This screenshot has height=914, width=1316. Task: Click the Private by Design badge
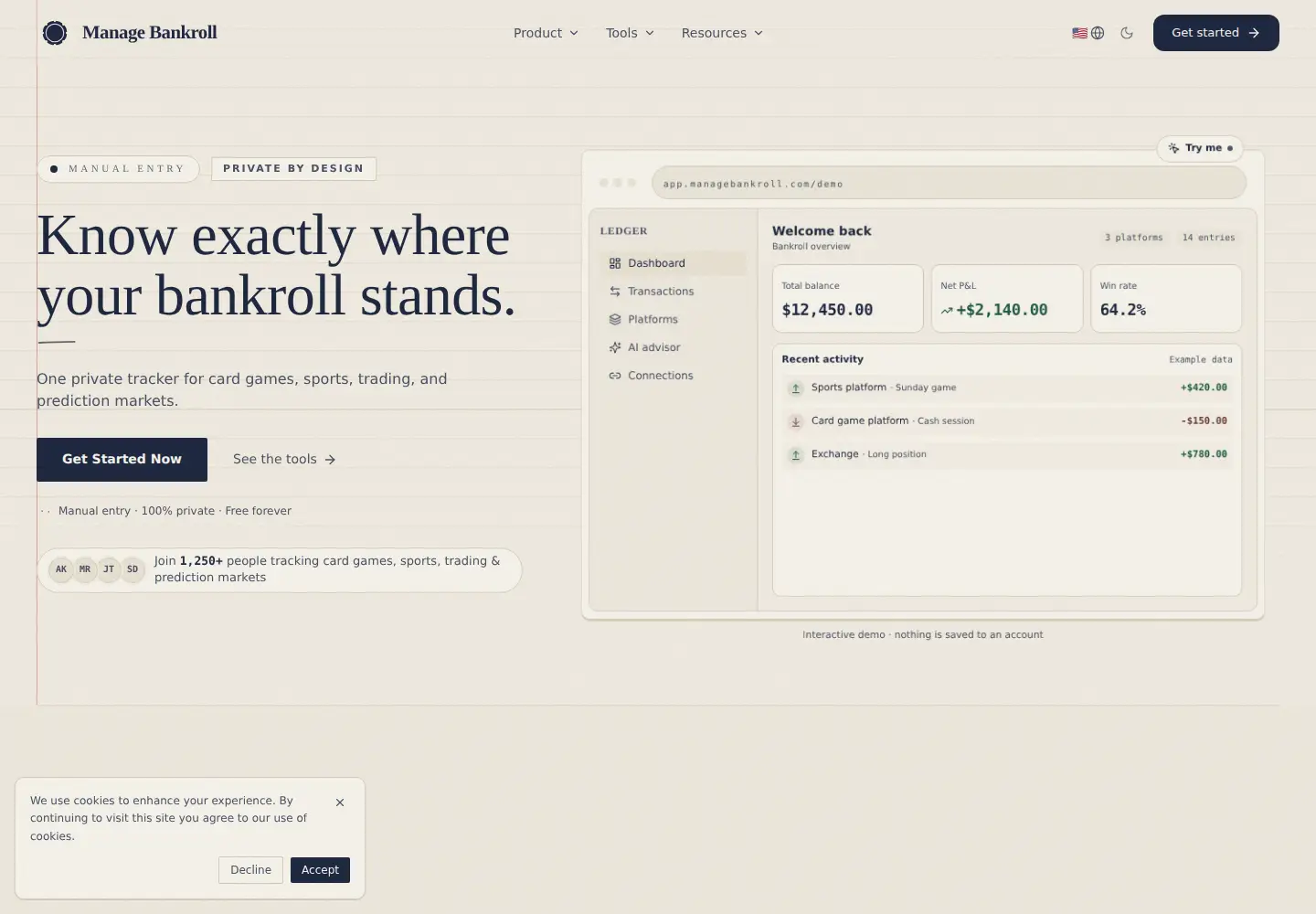click(x=293, y=169)
